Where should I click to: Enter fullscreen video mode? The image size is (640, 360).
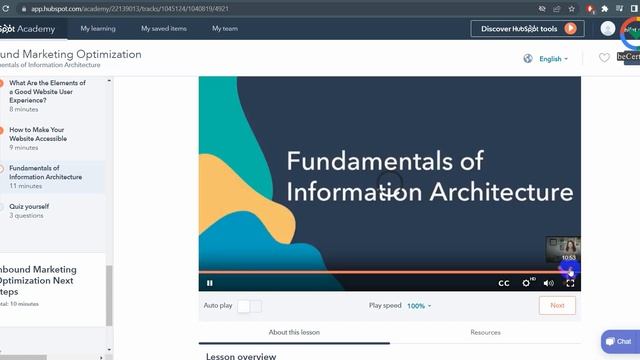click(570, 283)
